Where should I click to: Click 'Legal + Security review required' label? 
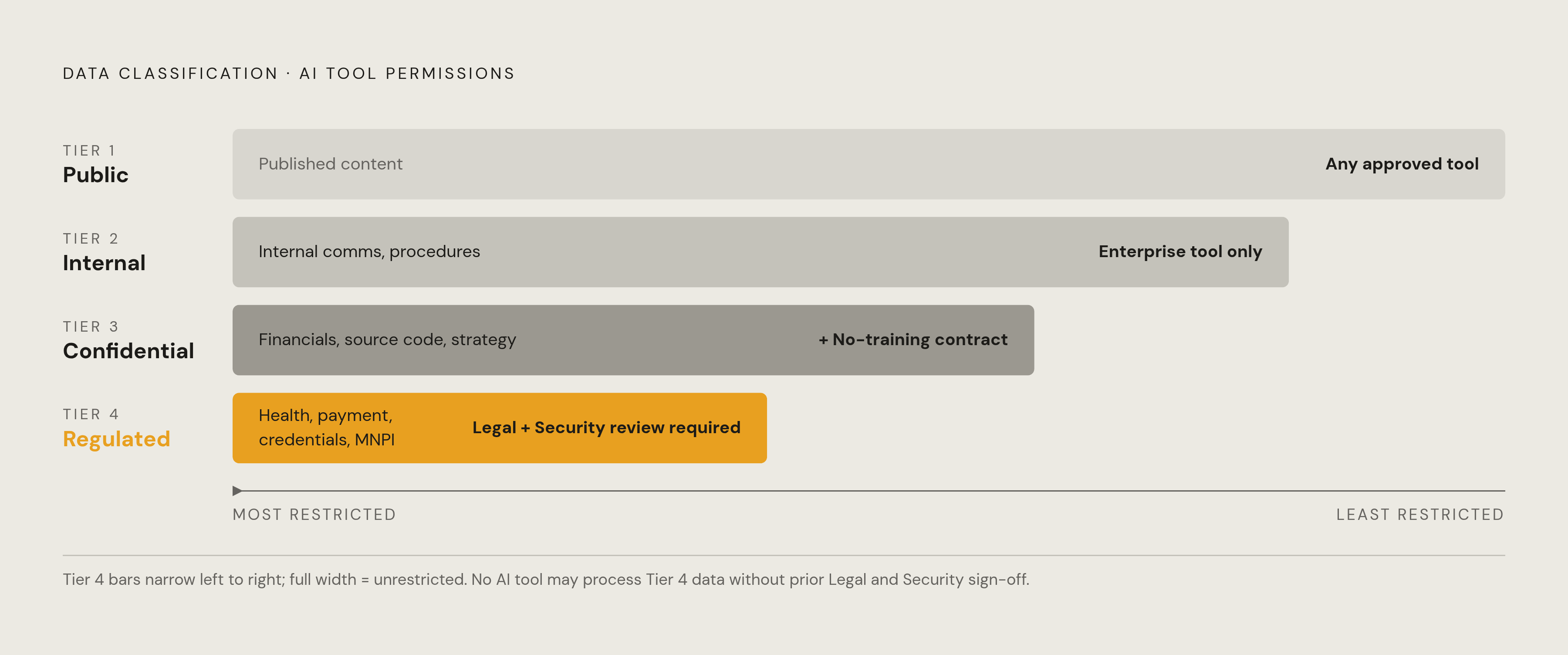pos(606,427)
